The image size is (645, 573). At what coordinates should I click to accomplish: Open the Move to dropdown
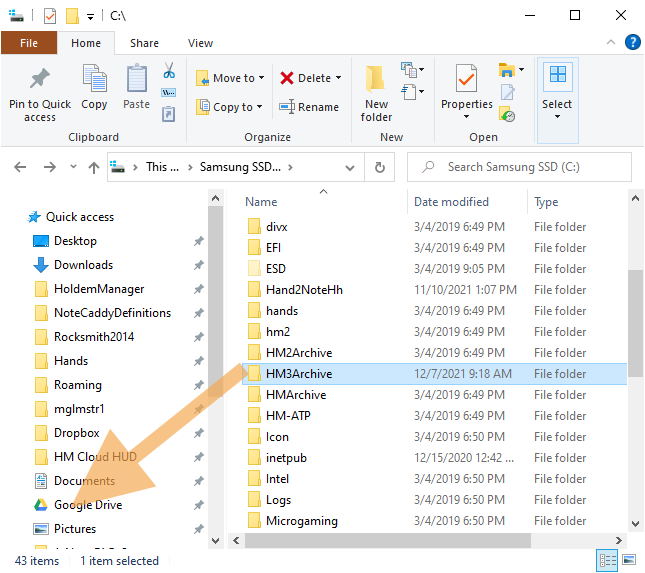[230, 78]
